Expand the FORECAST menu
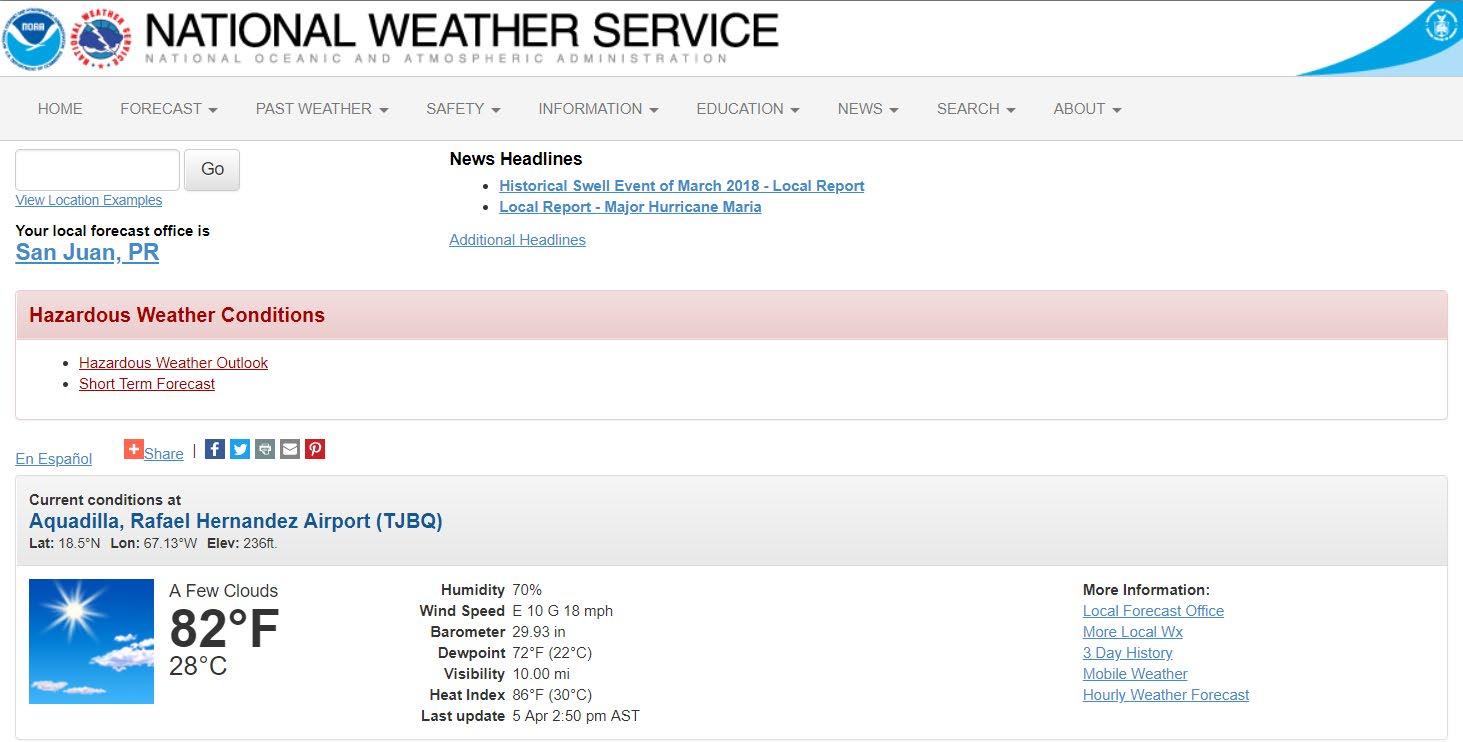 [x=169, y=109]
